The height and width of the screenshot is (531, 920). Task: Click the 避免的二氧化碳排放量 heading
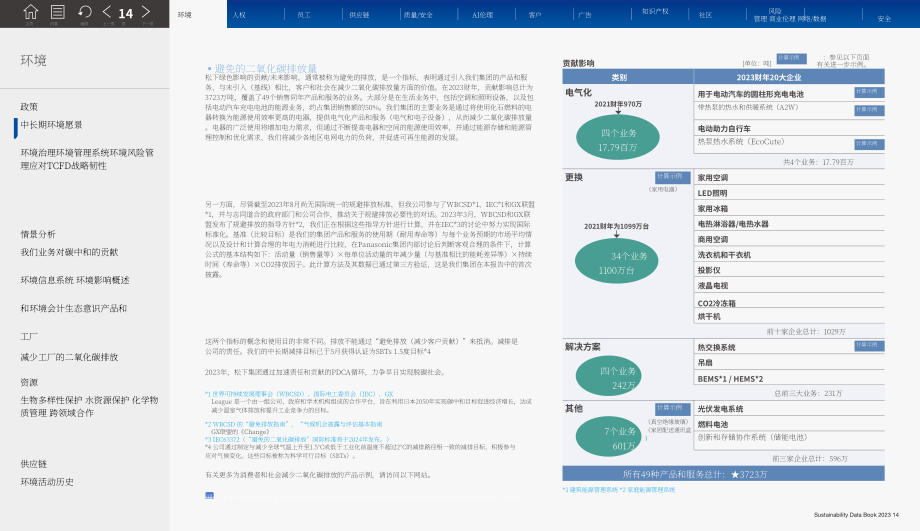coord(266,69)
